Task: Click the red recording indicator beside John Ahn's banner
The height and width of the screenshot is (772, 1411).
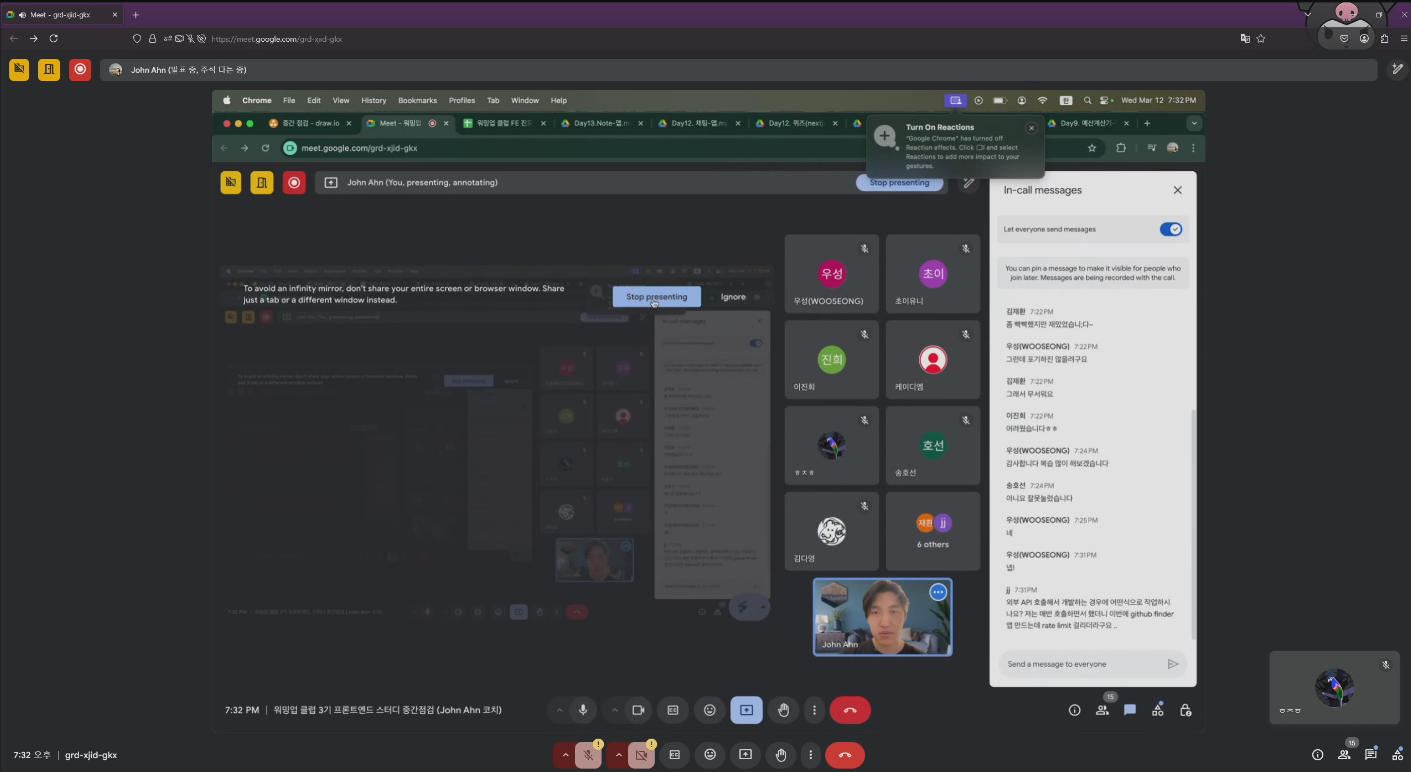Action: click(x=80, y=70)
